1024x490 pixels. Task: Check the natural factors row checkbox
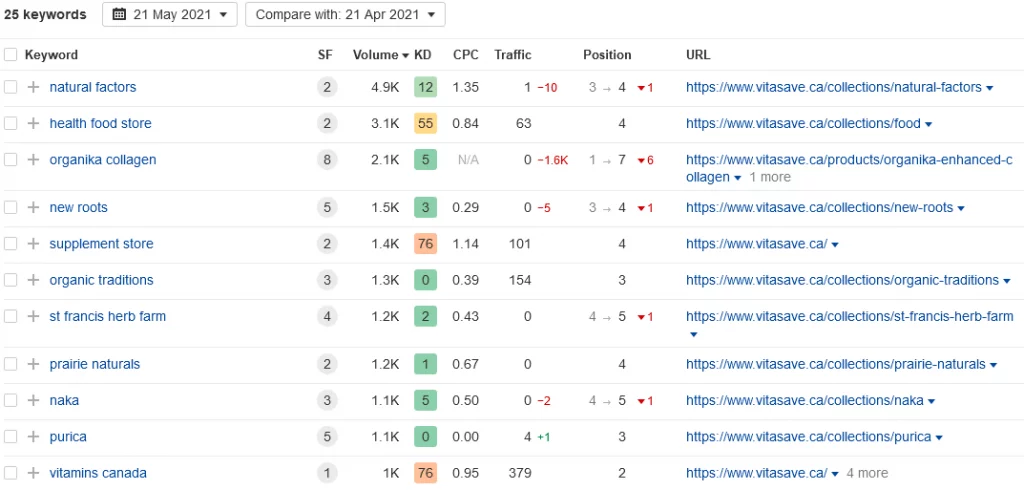pos(10,87)
